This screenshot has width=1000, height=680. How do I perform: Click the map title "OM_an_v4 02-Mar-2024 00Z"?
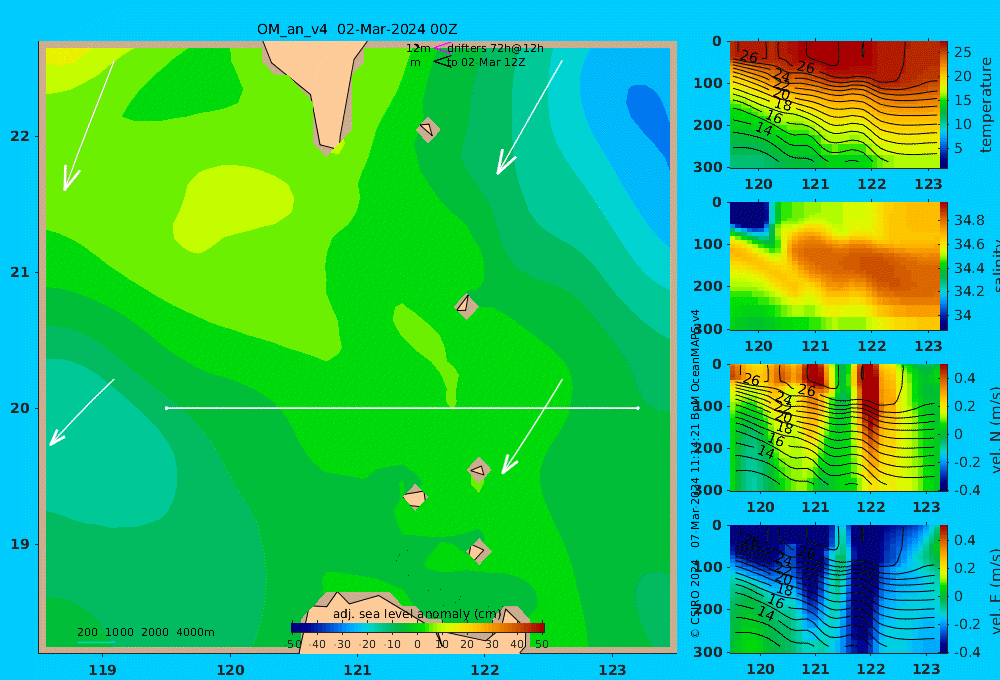point(357,29)
